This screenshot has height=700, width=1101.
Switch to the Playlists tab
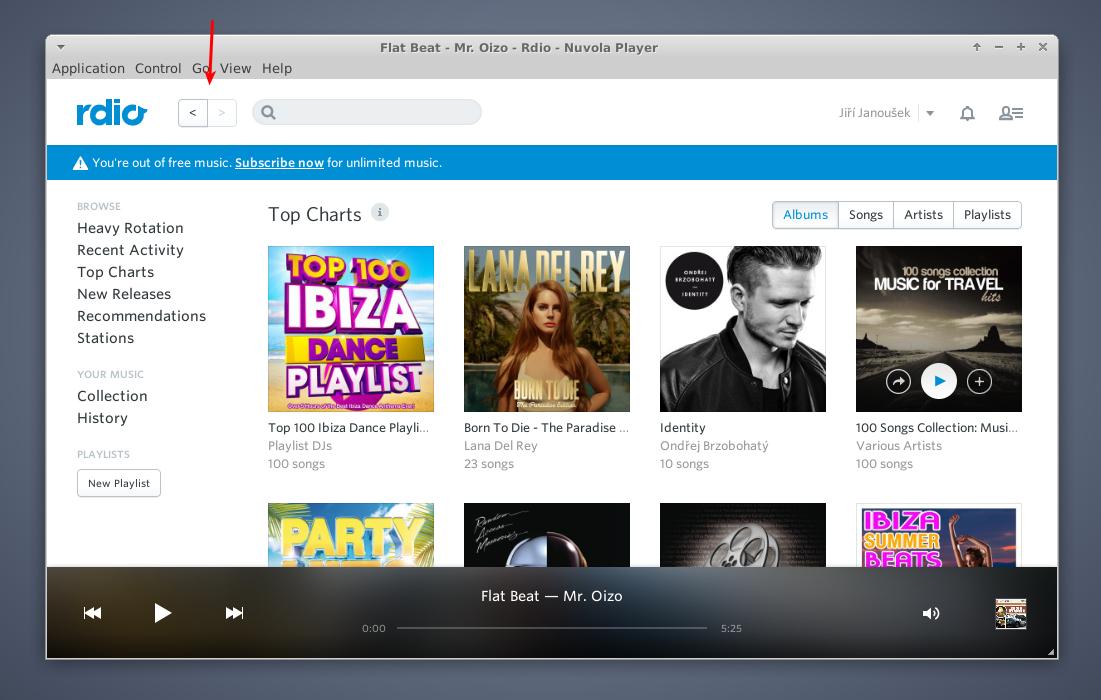coord(986,214)
